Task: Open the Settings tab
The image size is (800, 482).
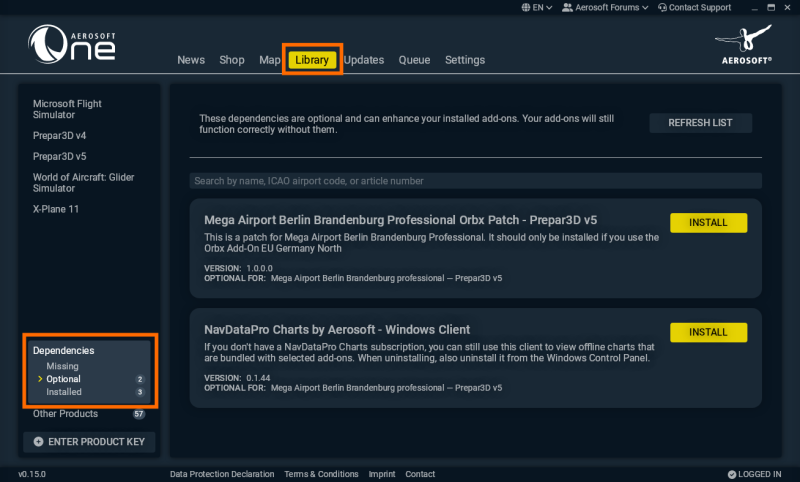Action: point(465,60)
